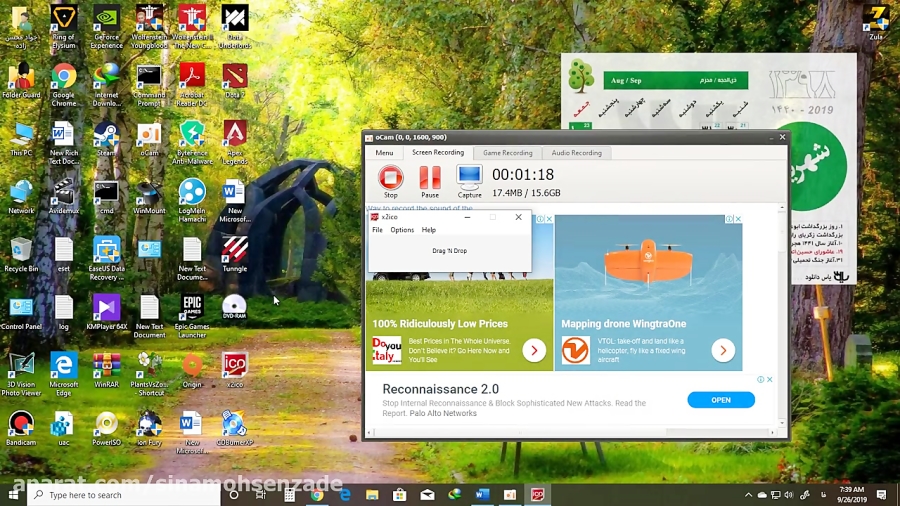Select the 3D Vision Photo Viewer desktop icon

[21, 375]
